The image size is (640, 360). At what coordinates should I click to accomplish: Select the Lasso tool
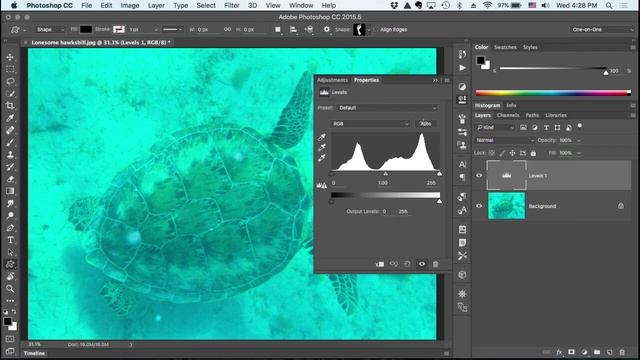10,81
